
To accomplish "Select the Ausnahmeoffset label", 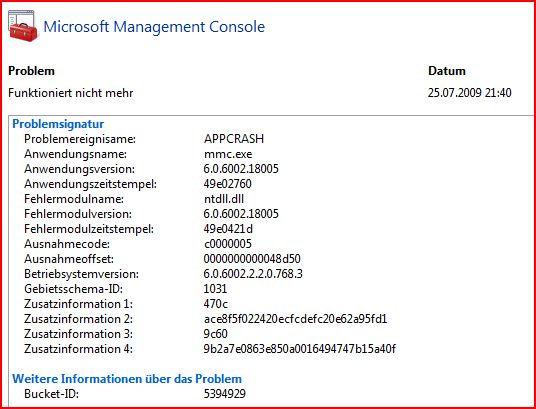I will click(69, 259).
